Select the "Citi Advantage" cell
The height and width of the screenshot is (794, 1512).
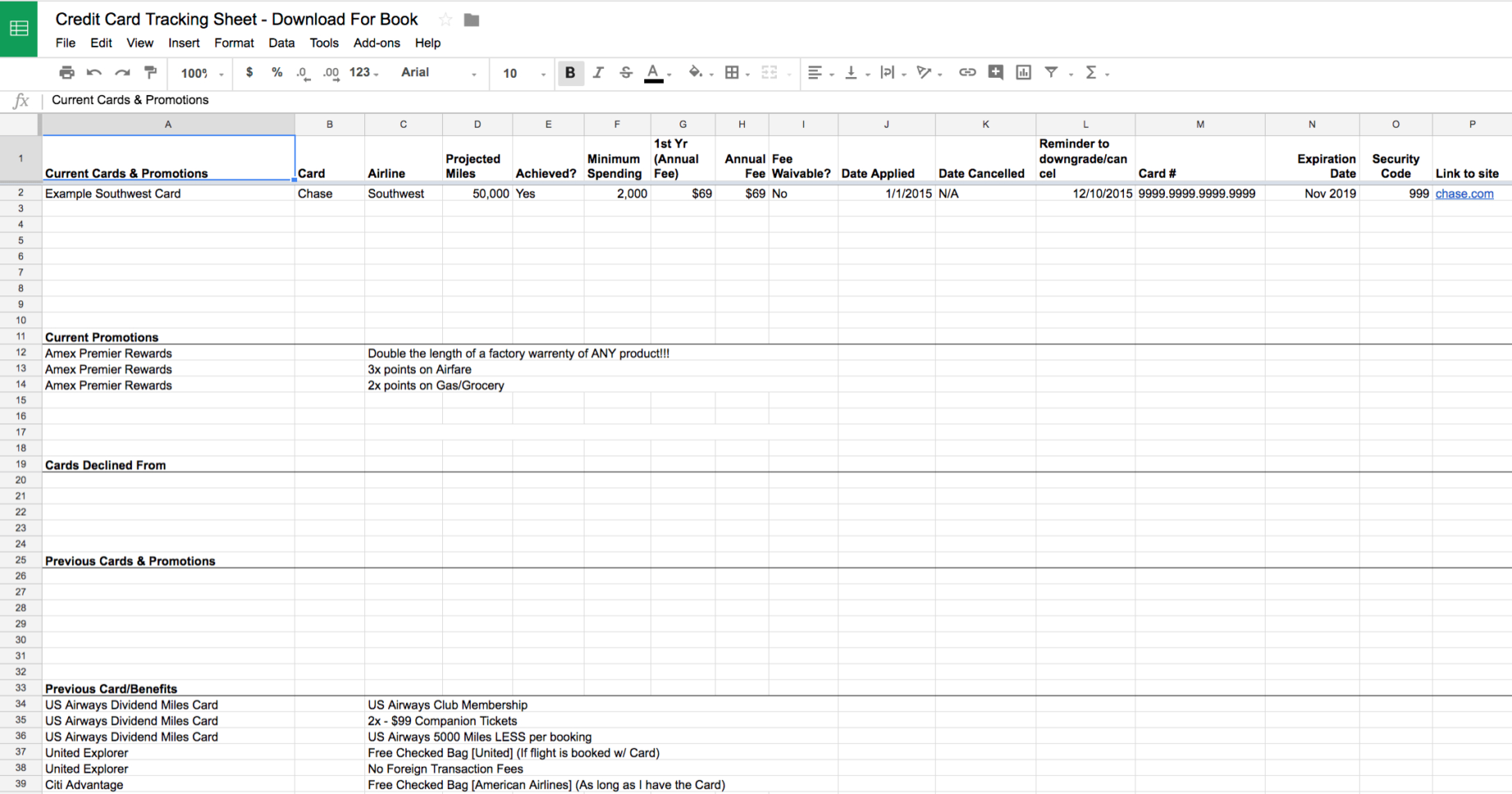pyautogui.click(x=168, y=785)
